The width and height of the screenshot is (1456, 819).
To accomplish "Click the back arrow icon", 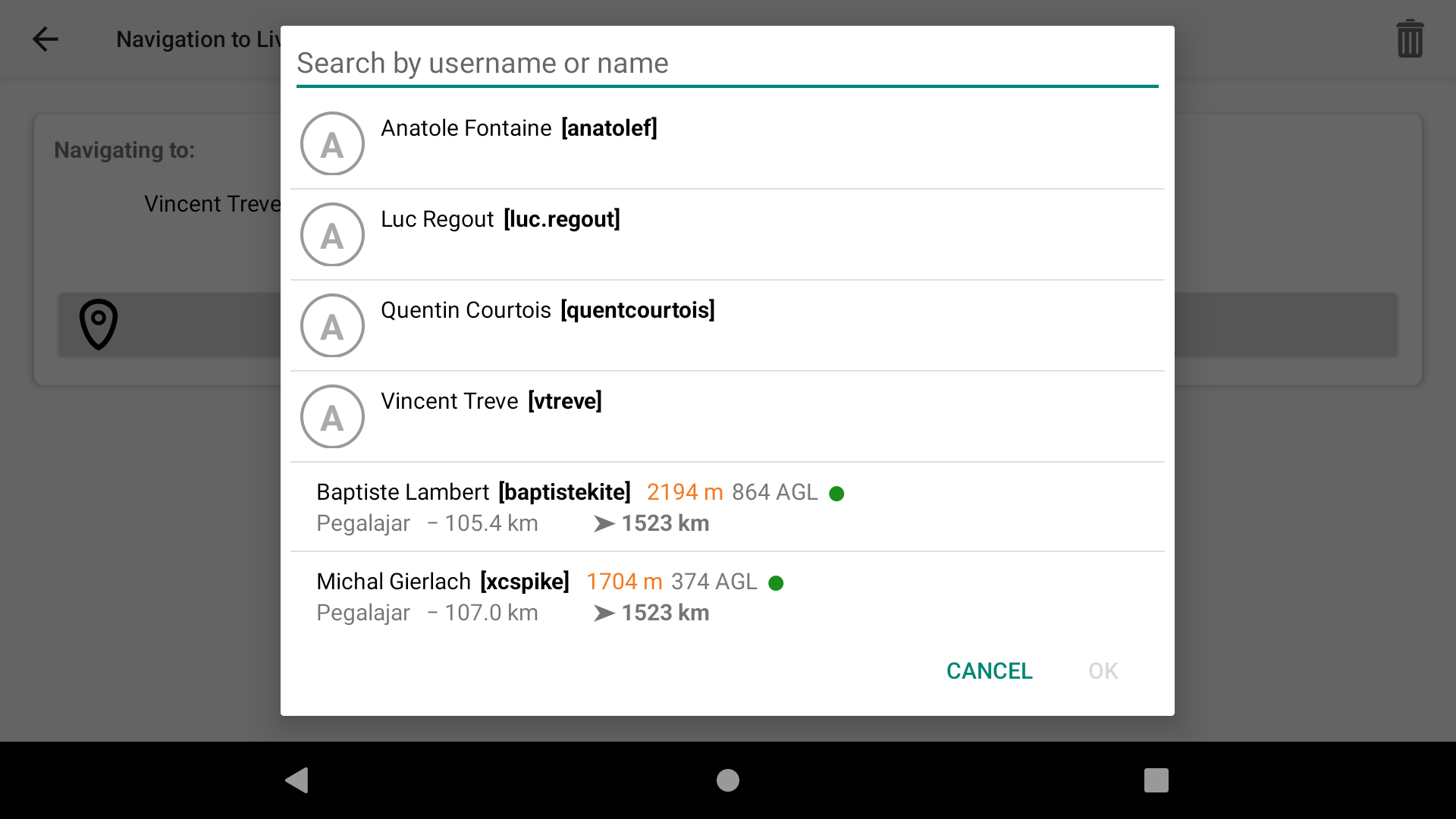I will (x=45, y=39).
